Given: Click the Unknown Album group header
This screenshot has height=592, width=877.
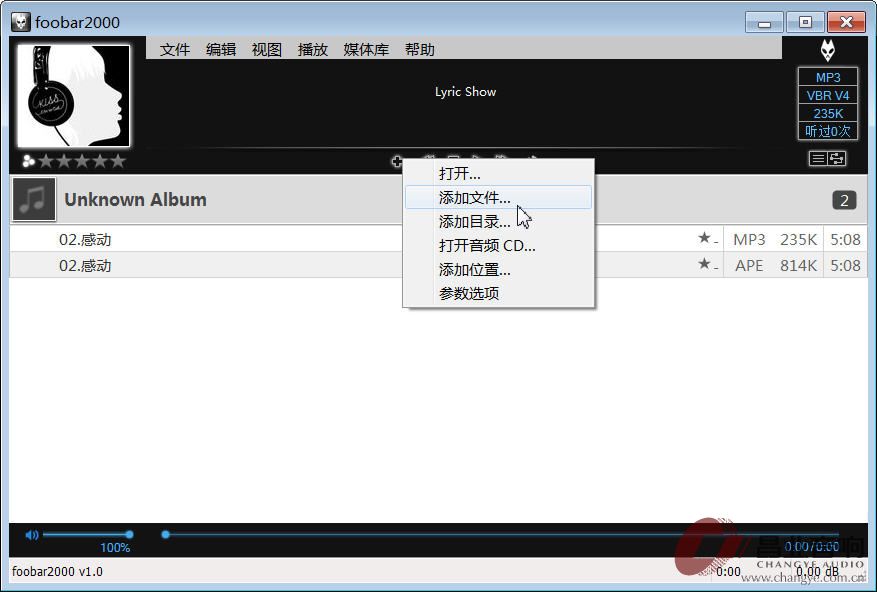Looking at the screenshot, I should pos(438,200).
